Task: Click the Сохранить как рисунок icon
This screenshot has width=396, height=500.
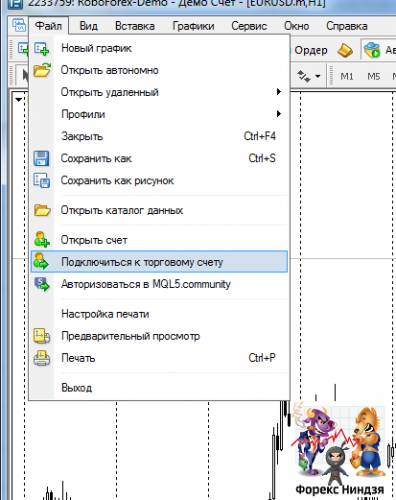Action: click(42, 181)
